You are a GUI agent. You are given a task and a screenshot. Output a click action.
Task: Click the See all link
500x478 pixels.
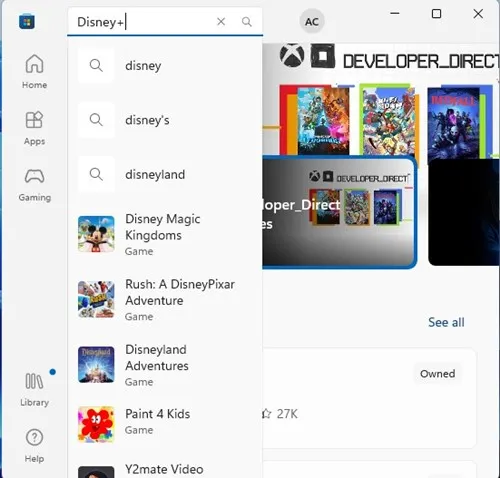446,322
